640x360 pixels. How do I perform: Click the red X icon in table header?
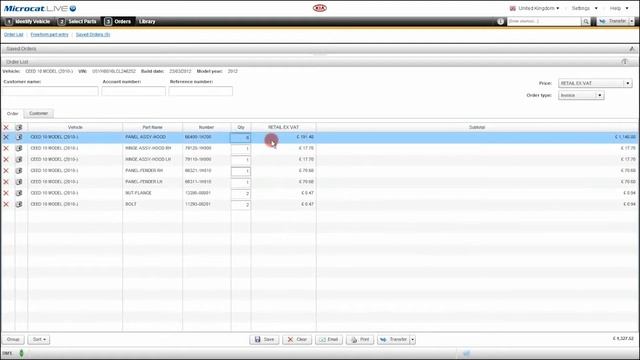coord(6,127)
